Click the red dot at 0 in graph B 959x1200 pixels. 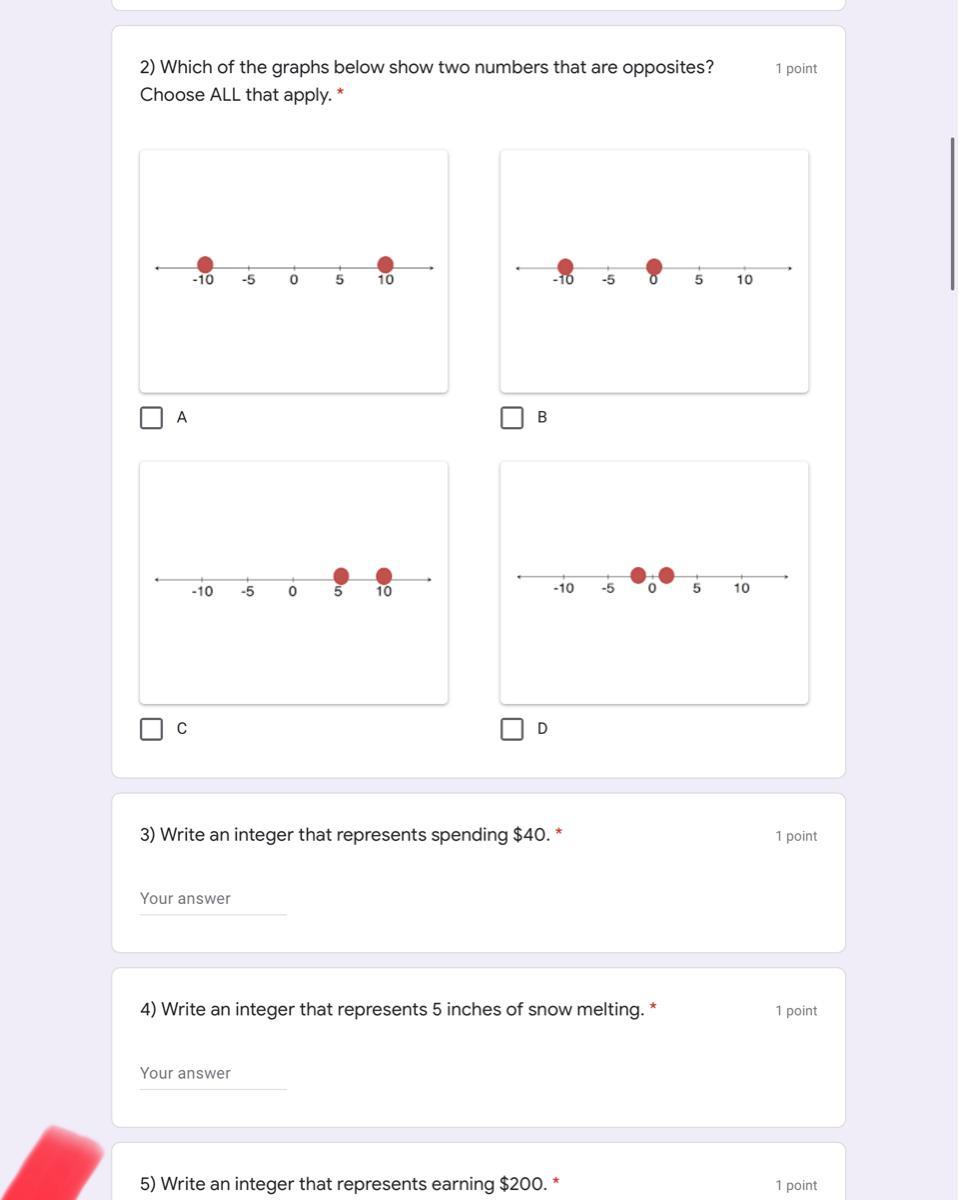654,266
